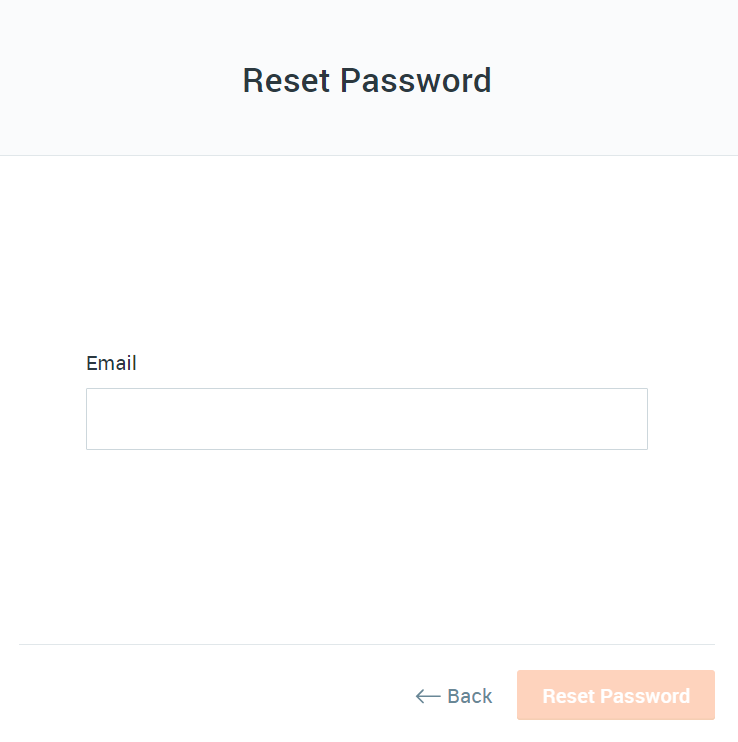The height and width of the screenshot is (742, 738).
Task: Select the back arrow next to Reset Password button
Action: point(428,696)
